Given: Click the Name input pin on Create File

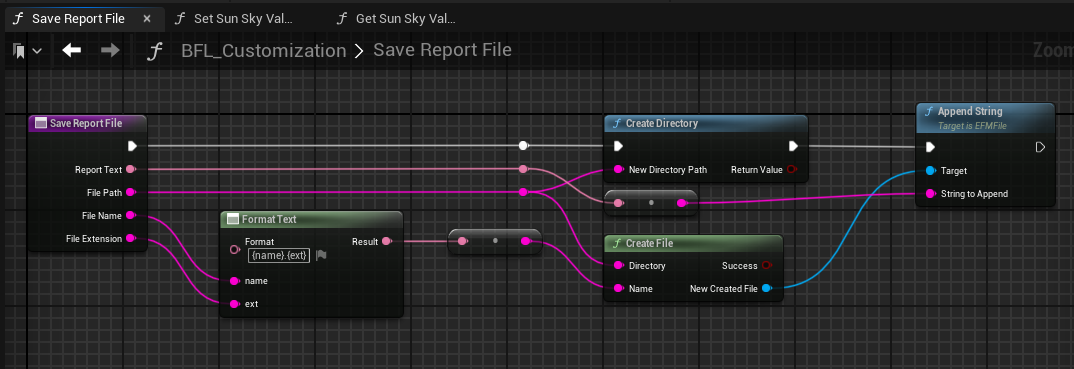Looking at the screenshot, I should (618, 288).
